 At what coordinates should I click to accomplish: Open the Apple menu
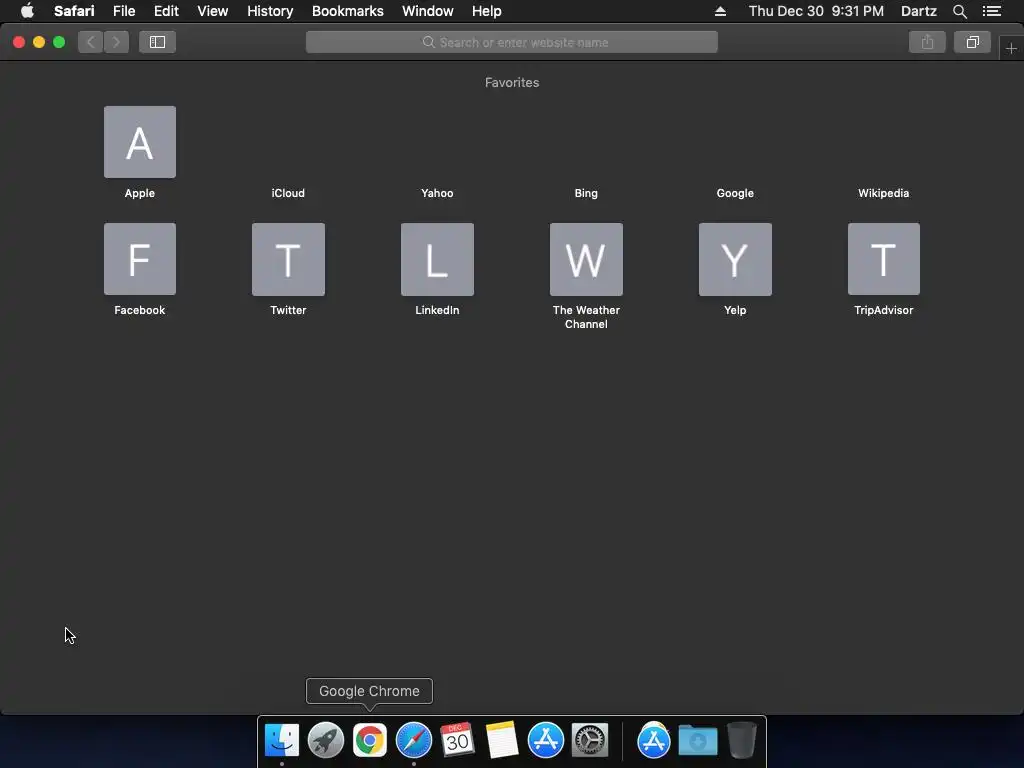(x=27, y=11)
